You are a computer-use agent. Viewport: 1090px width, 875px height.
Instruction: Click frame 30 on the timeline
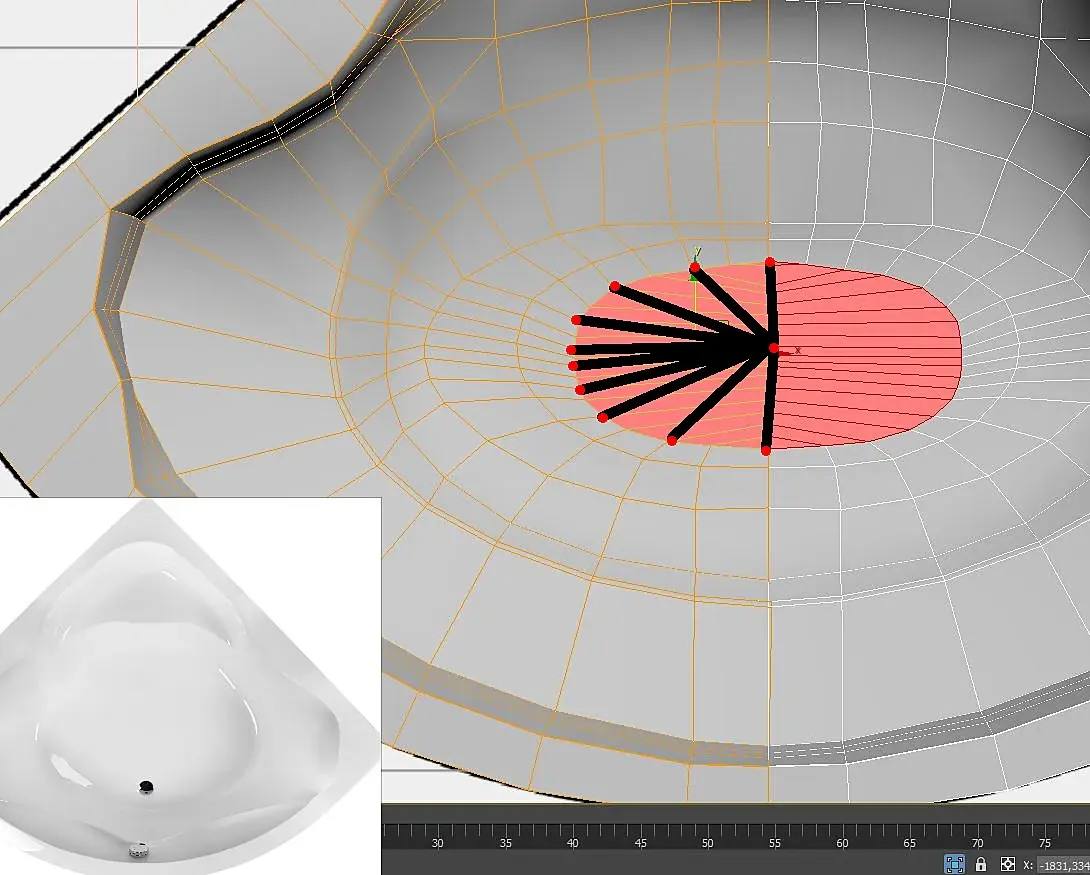[x=437, y=842]
